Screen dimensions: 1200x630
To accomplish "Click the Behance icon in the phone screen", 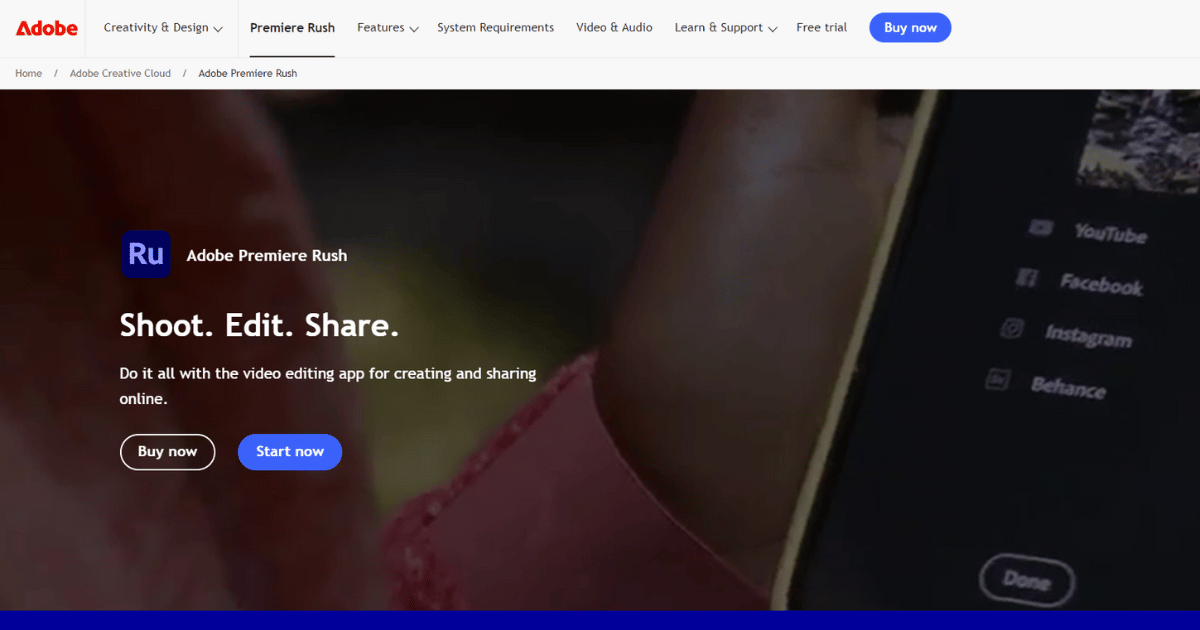I will tap(998, 378).
